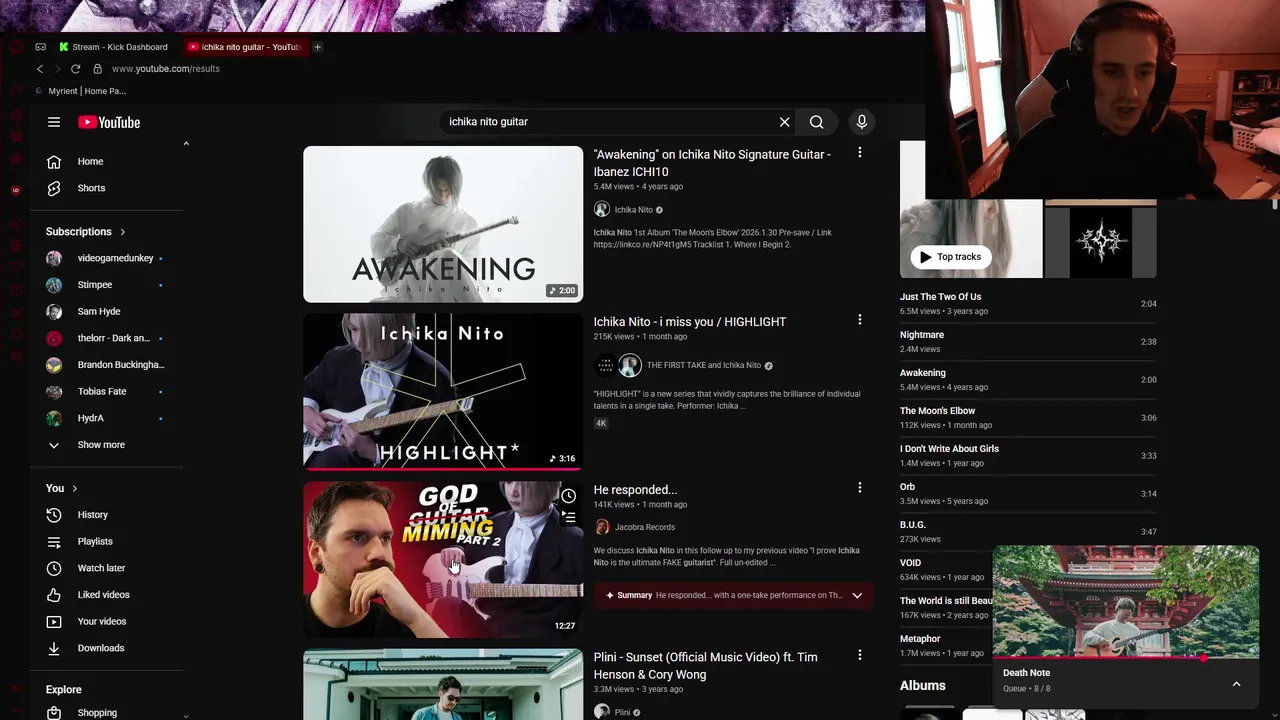Viewport: 1280px width, 720px height.
Task: Play track I Don't Write About Girls
Action: pos(1028,455)
